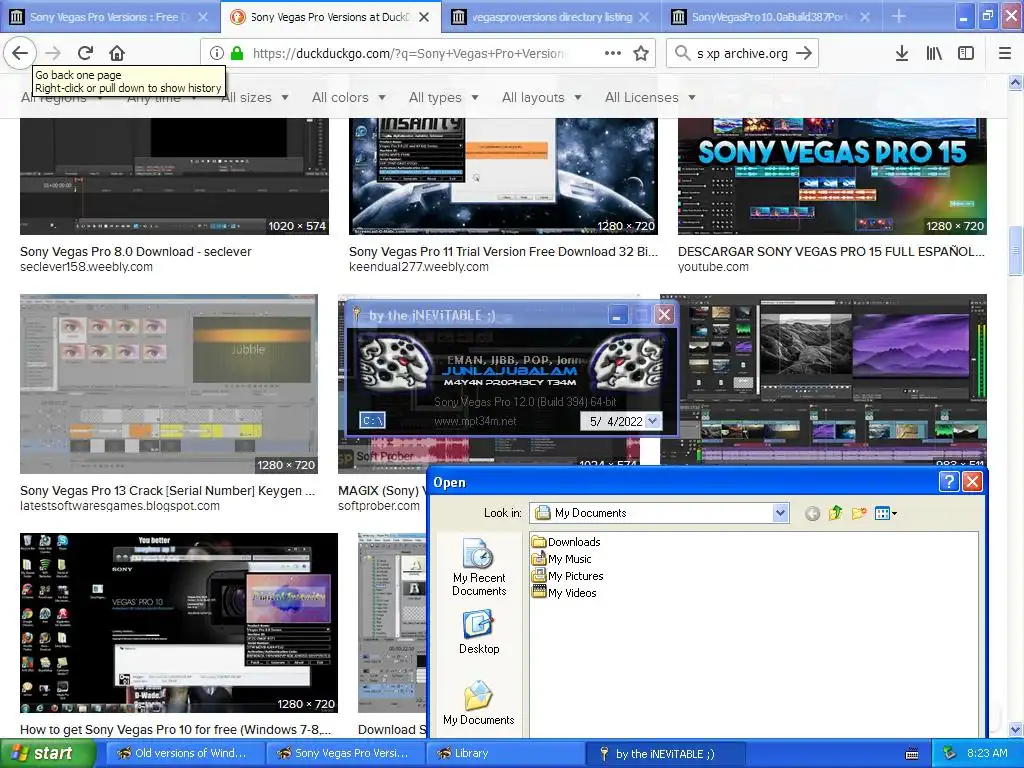Image resolution: width=1024 pixels, height=768 pixels.
Task: Select the My Pictures folder
Action: (x=568, y=575)
